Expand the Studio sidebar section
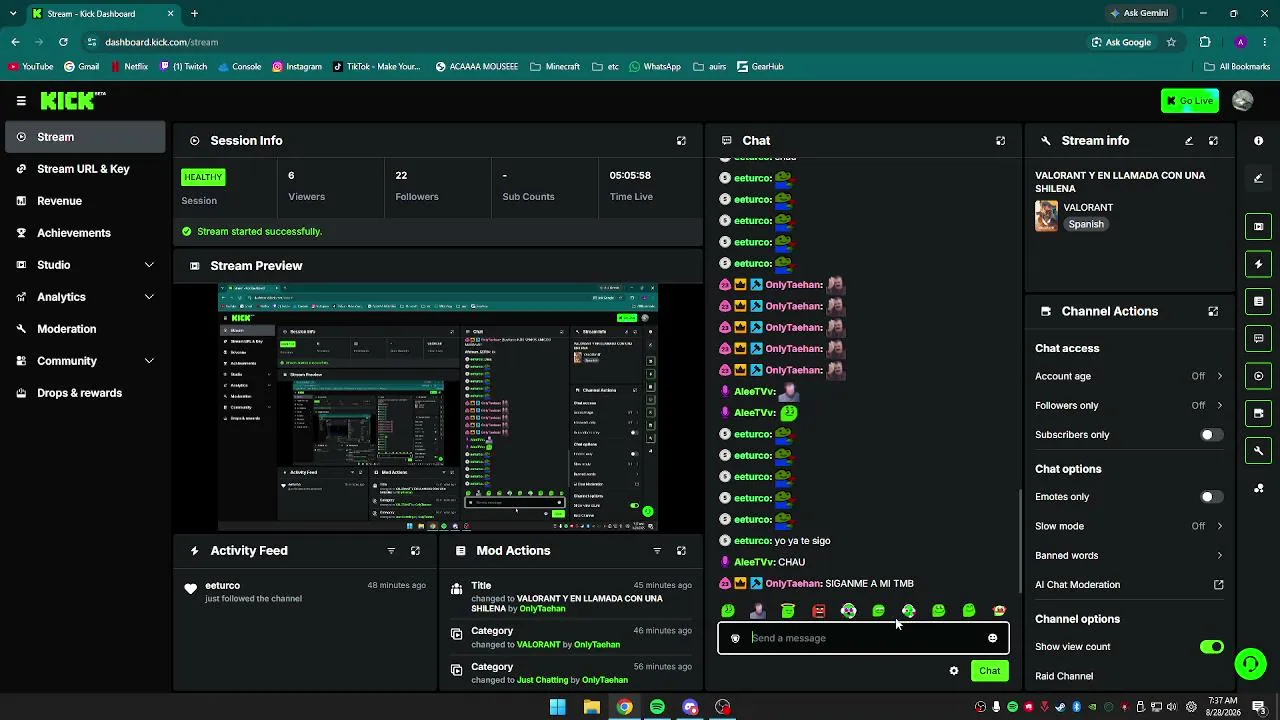The height and width of the screenshot is (720, 1280). (85, 265)
